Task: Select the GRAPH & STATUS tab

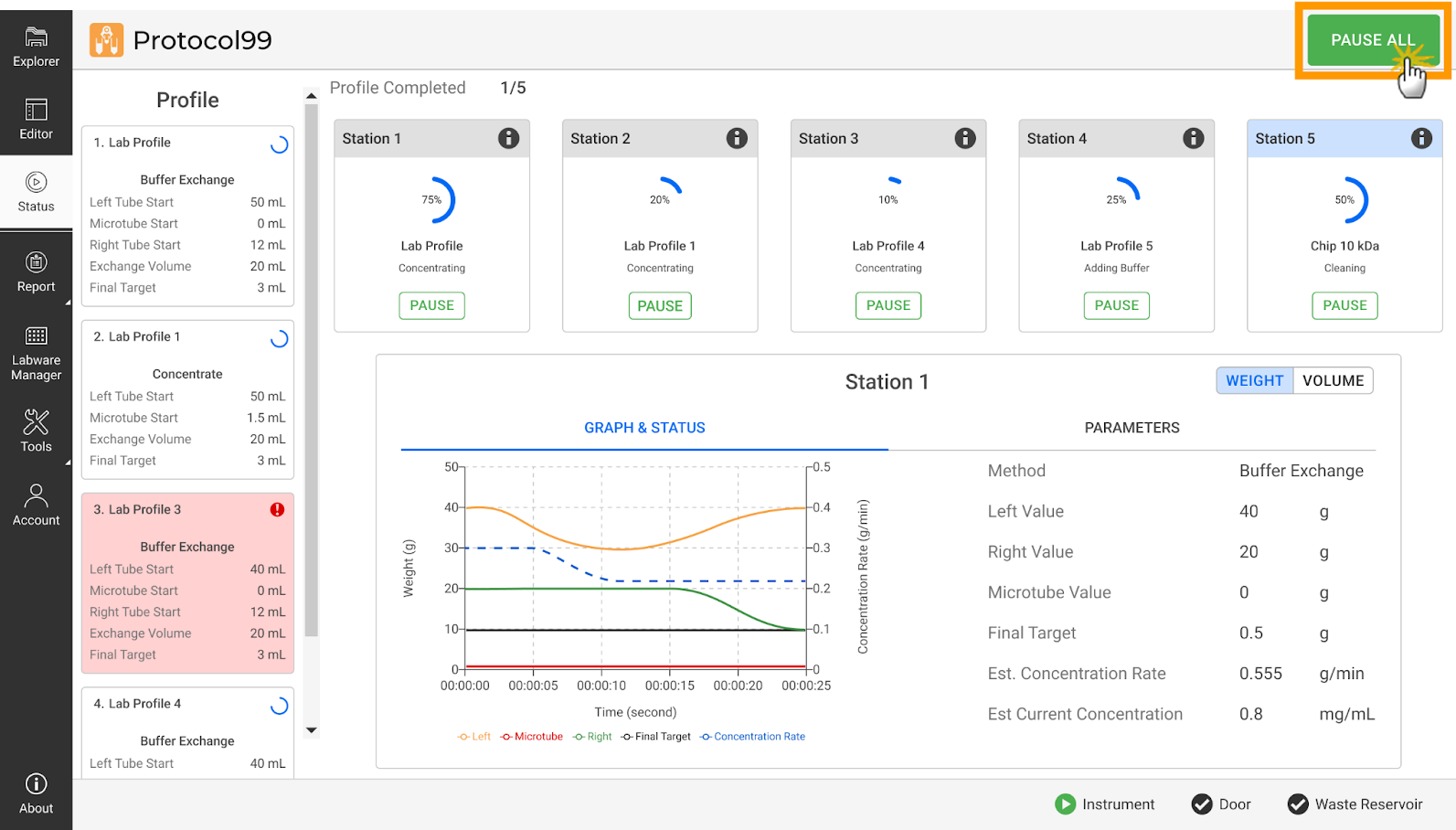Action: click(x=644, y=428)
